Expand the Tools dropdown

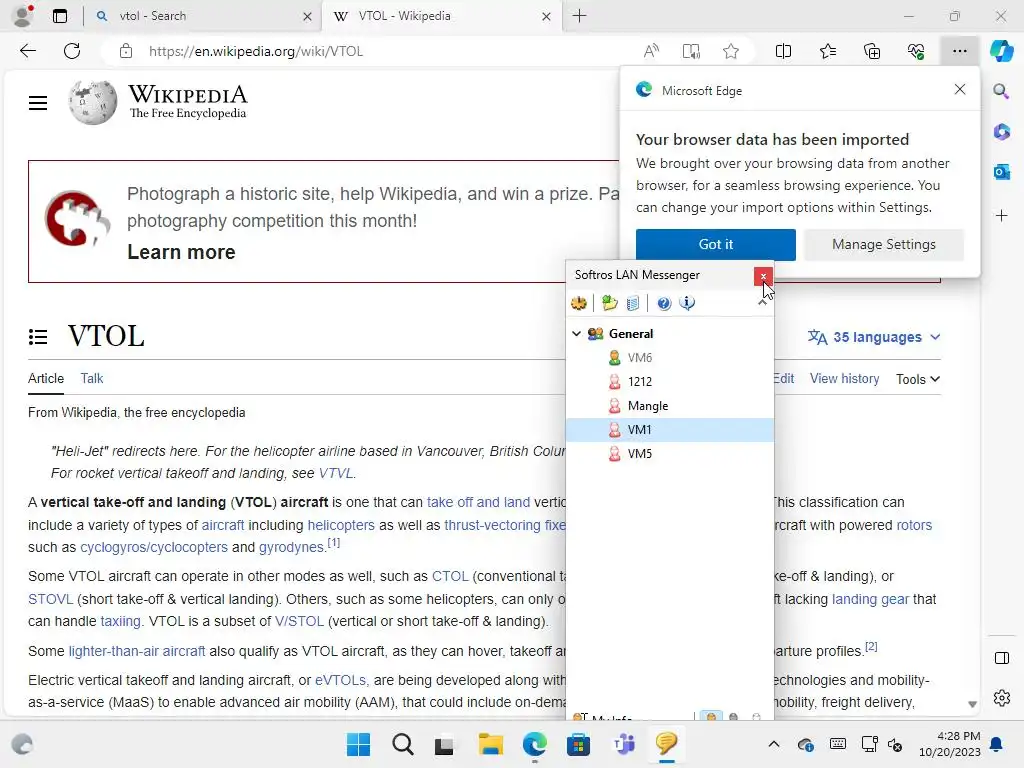tap(918, 379)
